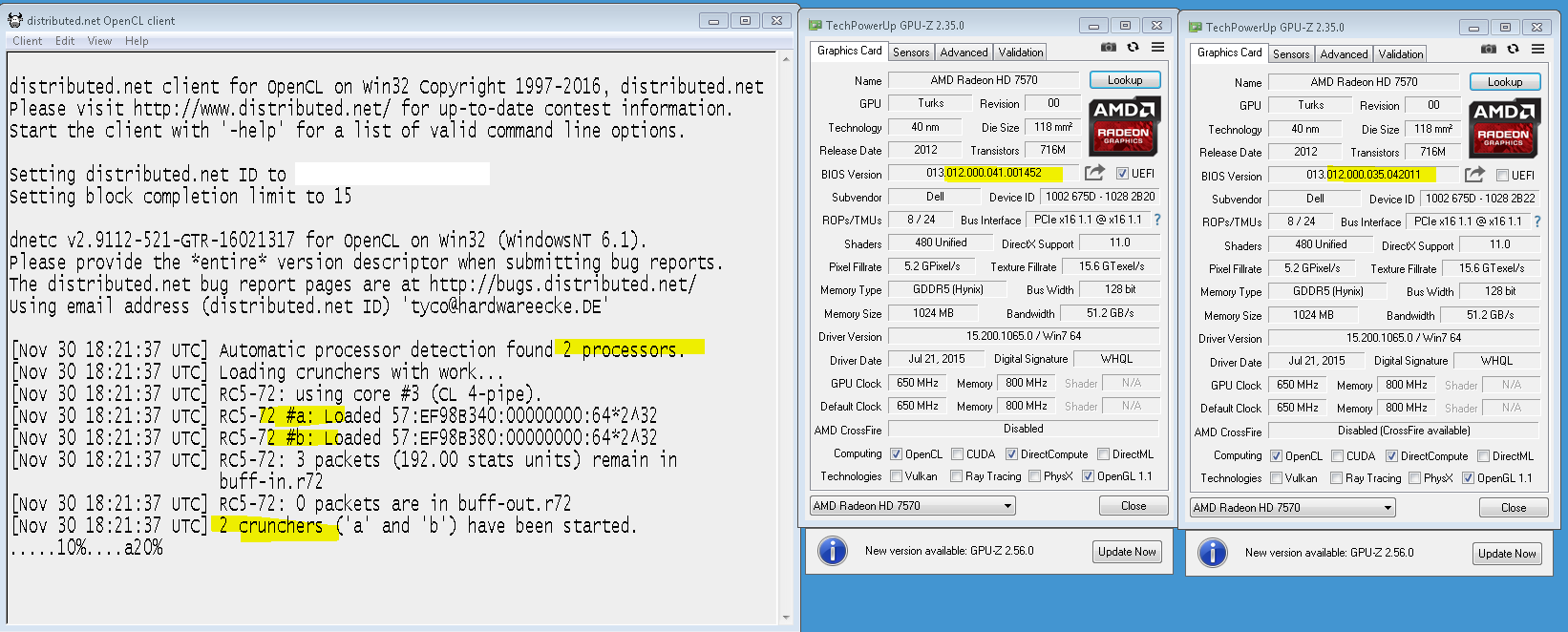
Task: Click distributed.net client title bar icon
Action: point(15,20)
